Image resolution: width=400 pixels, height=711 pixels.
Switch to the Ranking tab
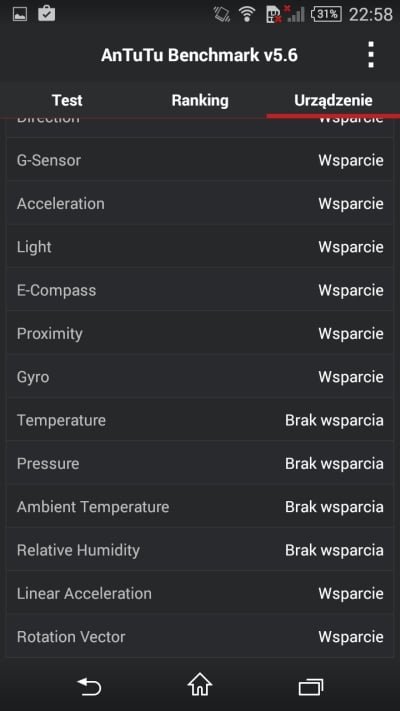(x=200, y=100)
